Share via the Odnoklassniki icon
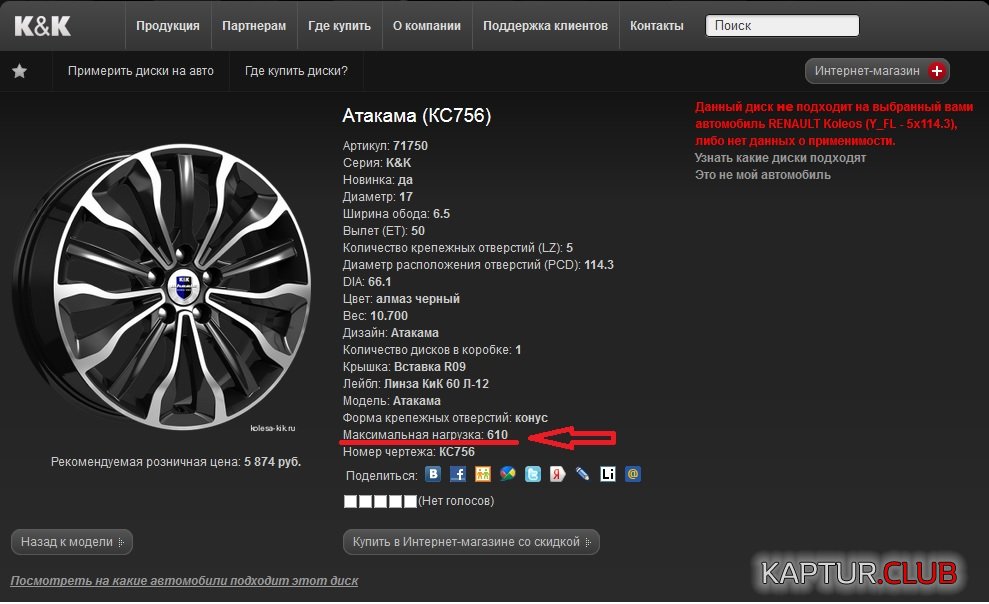This screenshot has height=604, width=989. [x=483, y=474]
